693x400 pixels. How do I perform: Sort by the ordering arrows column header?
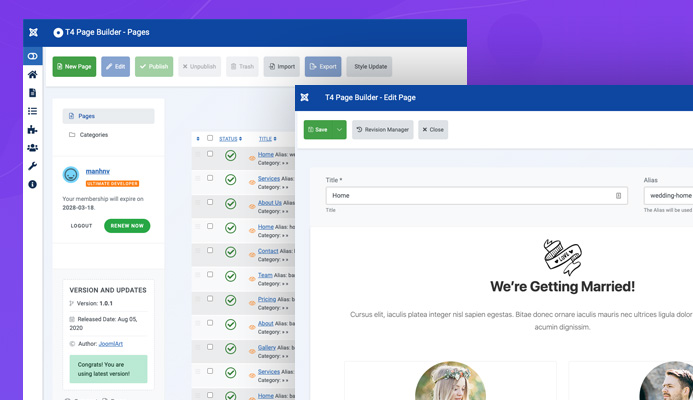[x=198, y=139]
